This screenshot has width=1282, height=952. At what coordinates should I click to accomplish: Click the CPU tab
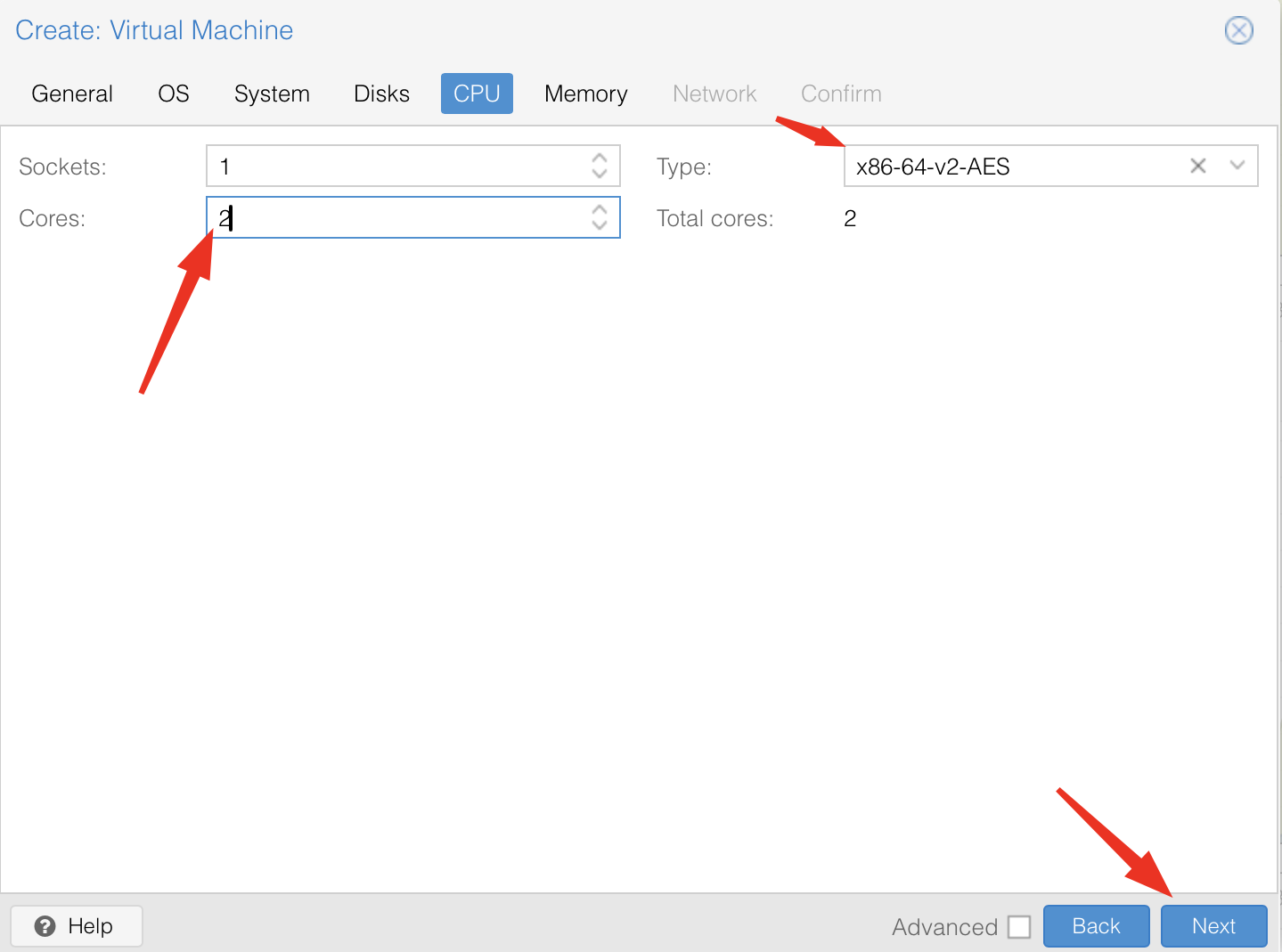(477, 94)
